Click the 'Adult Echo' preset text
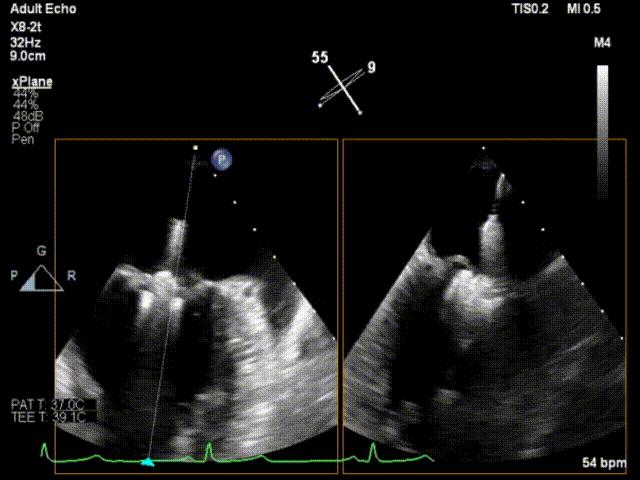Image resolution: width=640 pixels, height=480 pixels. 43,9
